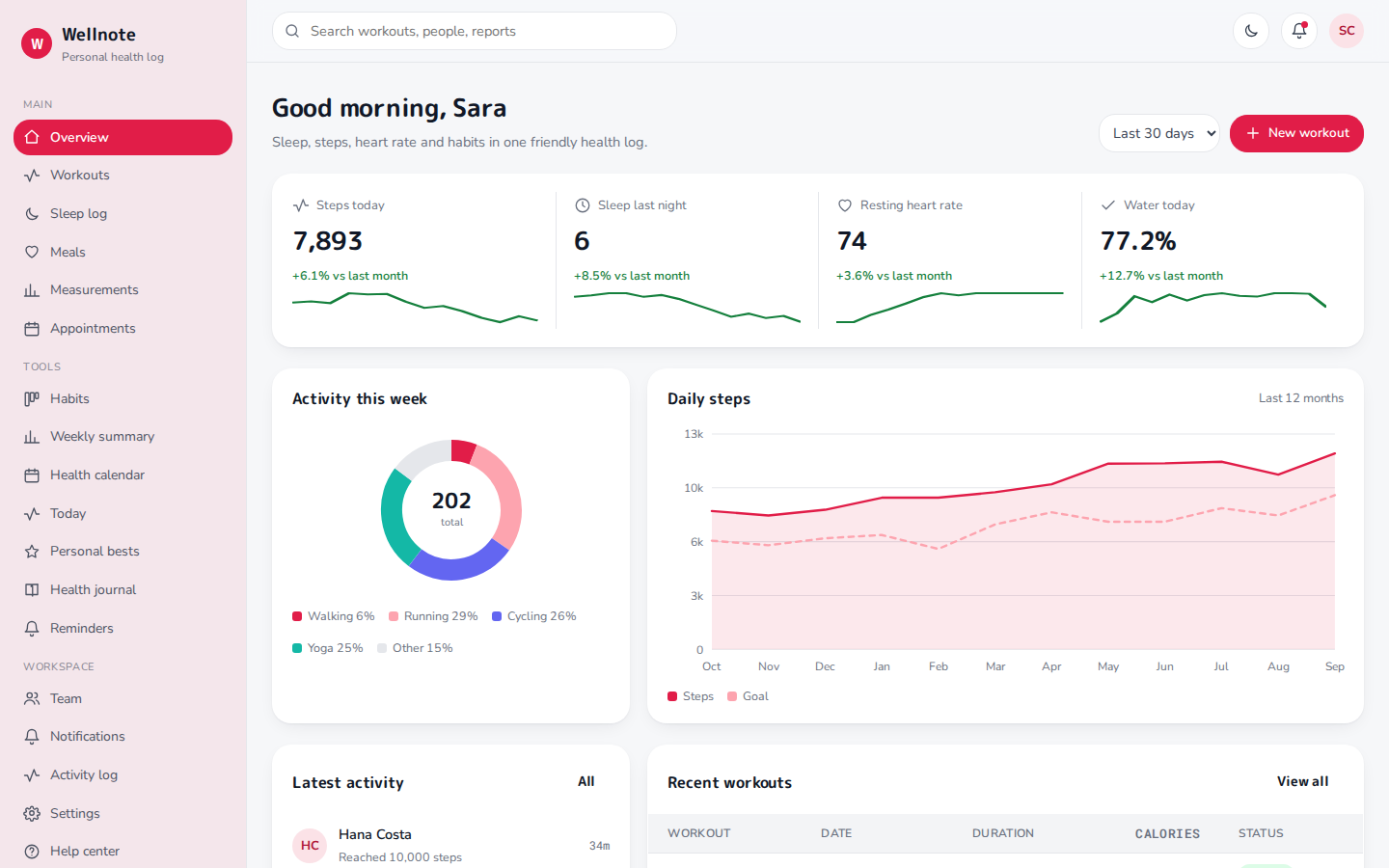Click the Good morning, Sara heading
The image size is (1389, 868).
pyautogui.click(x=389, y=108)
